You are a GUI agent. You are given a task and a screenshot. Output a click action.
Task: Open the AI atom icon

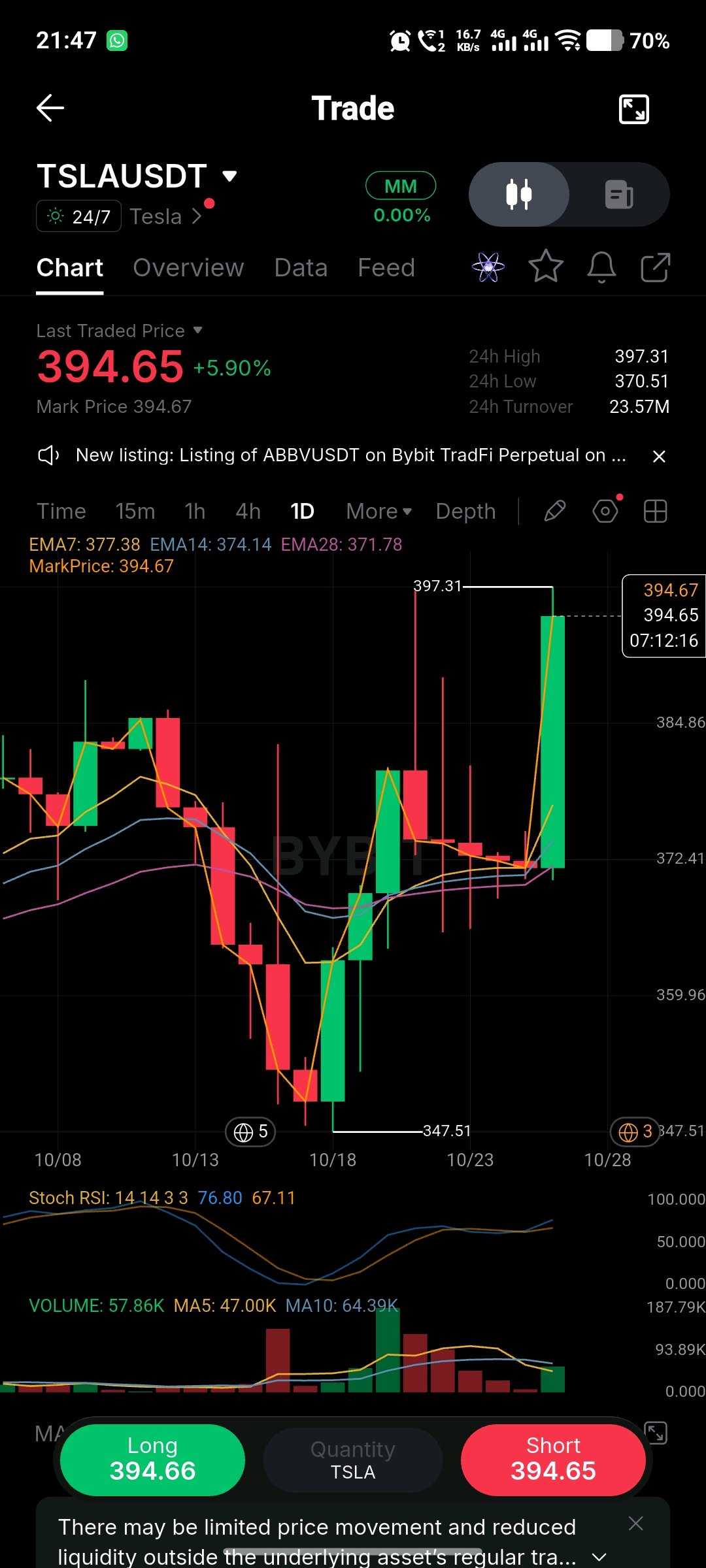pyautogui.click(x=488, y=267)
